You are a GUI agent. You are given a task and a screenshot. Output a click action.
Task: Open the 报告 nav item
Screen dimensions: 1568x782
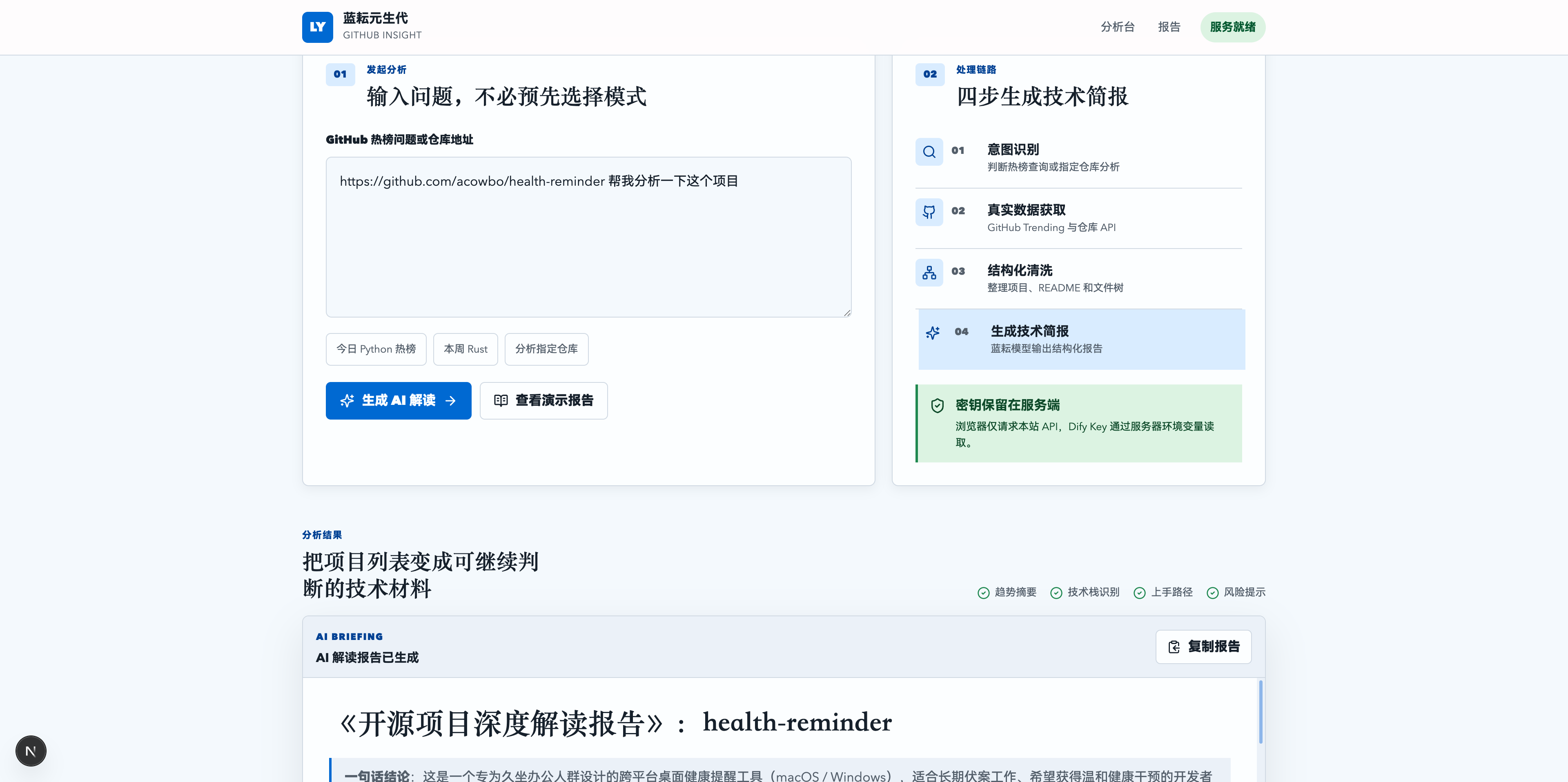[1169, 27]
